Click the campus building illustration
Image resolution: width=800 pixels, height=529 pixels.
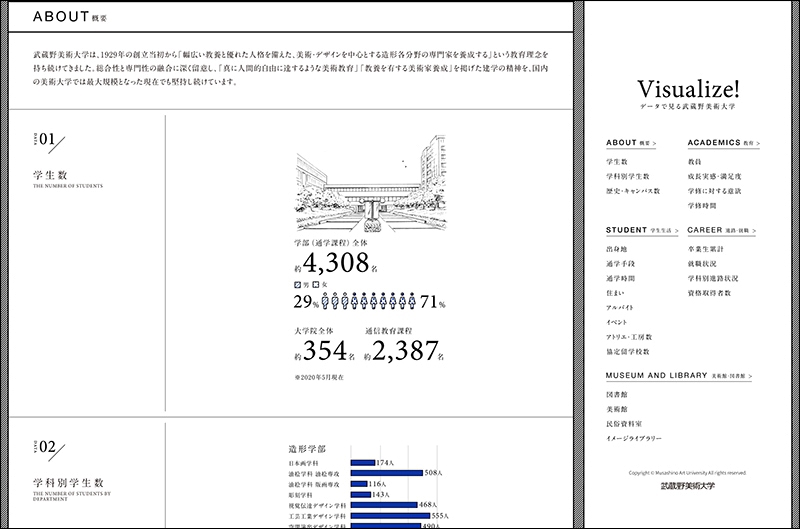pyautogui.click(x=371, y=184)
